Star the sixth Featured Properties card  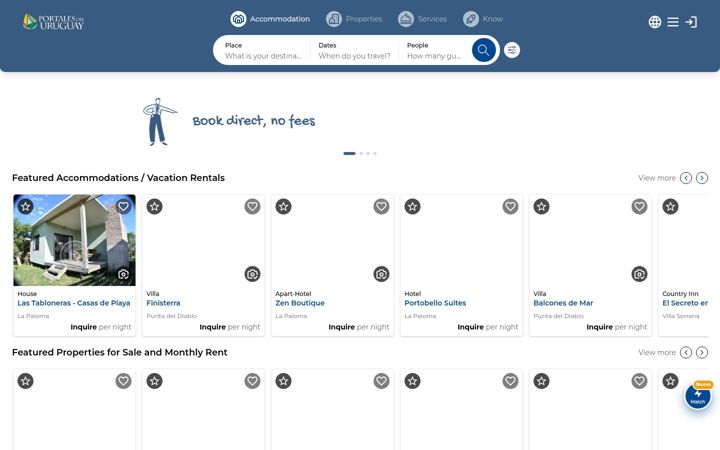pos(671,381)
